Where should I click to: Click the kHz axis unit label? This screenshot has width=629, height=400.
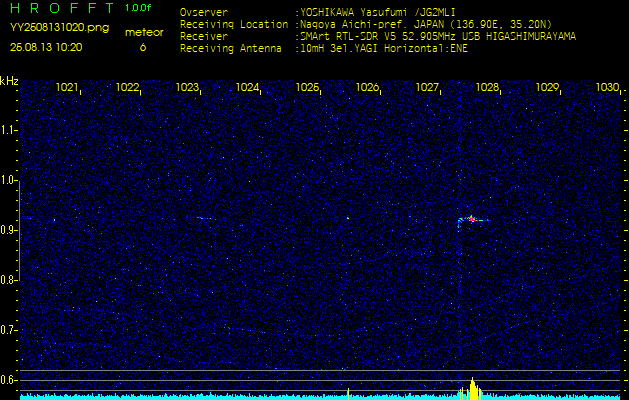point(9,81)
